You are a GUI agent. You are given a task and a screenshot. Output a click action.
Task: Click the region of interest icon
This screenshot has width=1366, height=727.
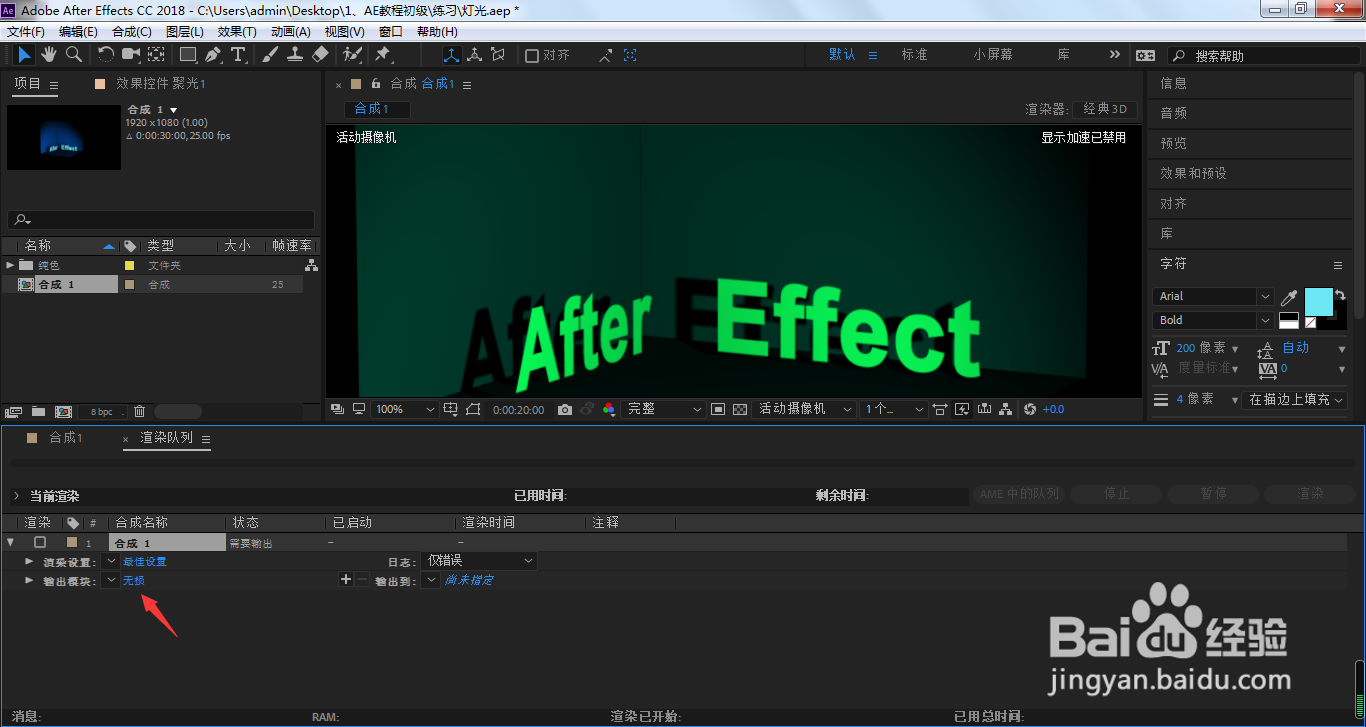click(x=718, y=409)
